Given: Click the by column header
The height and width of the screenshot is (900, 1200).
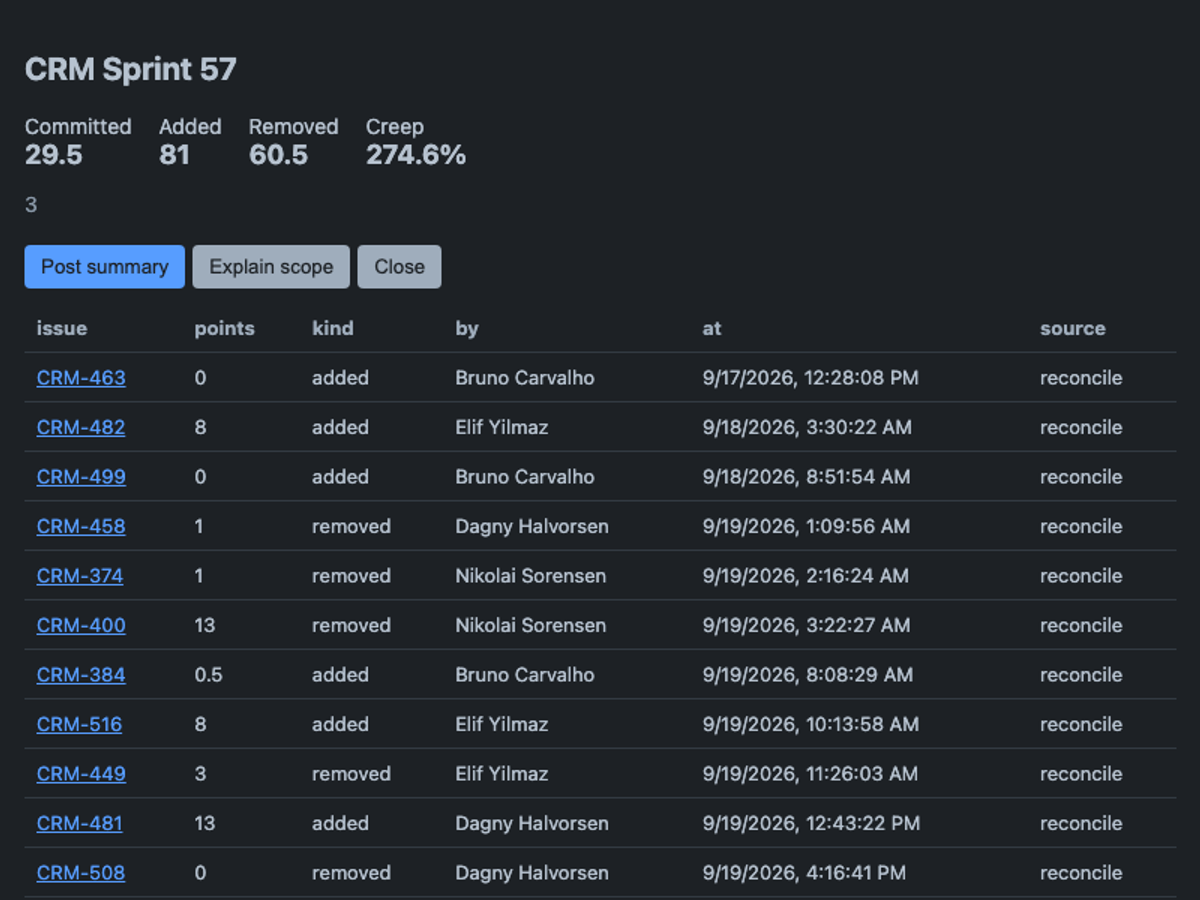Looking at the screenshot, I should coord(467,328).
